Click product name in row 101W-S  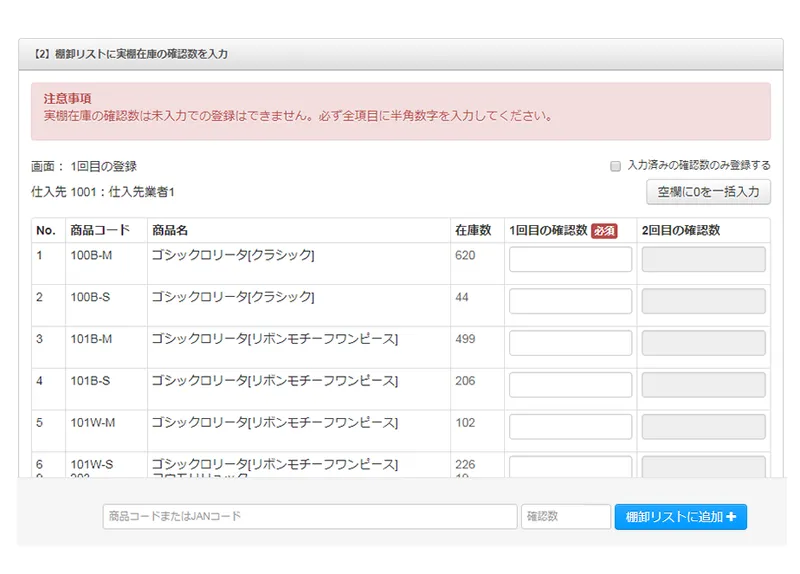(275, 464)
